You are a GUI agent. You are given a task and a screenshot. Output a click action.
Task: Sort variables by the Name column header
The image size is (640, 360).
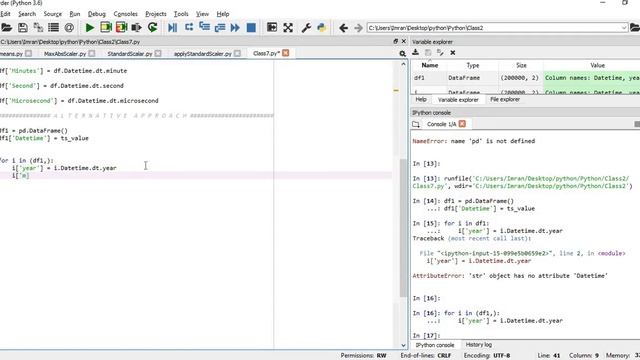[x=429, y=65]
